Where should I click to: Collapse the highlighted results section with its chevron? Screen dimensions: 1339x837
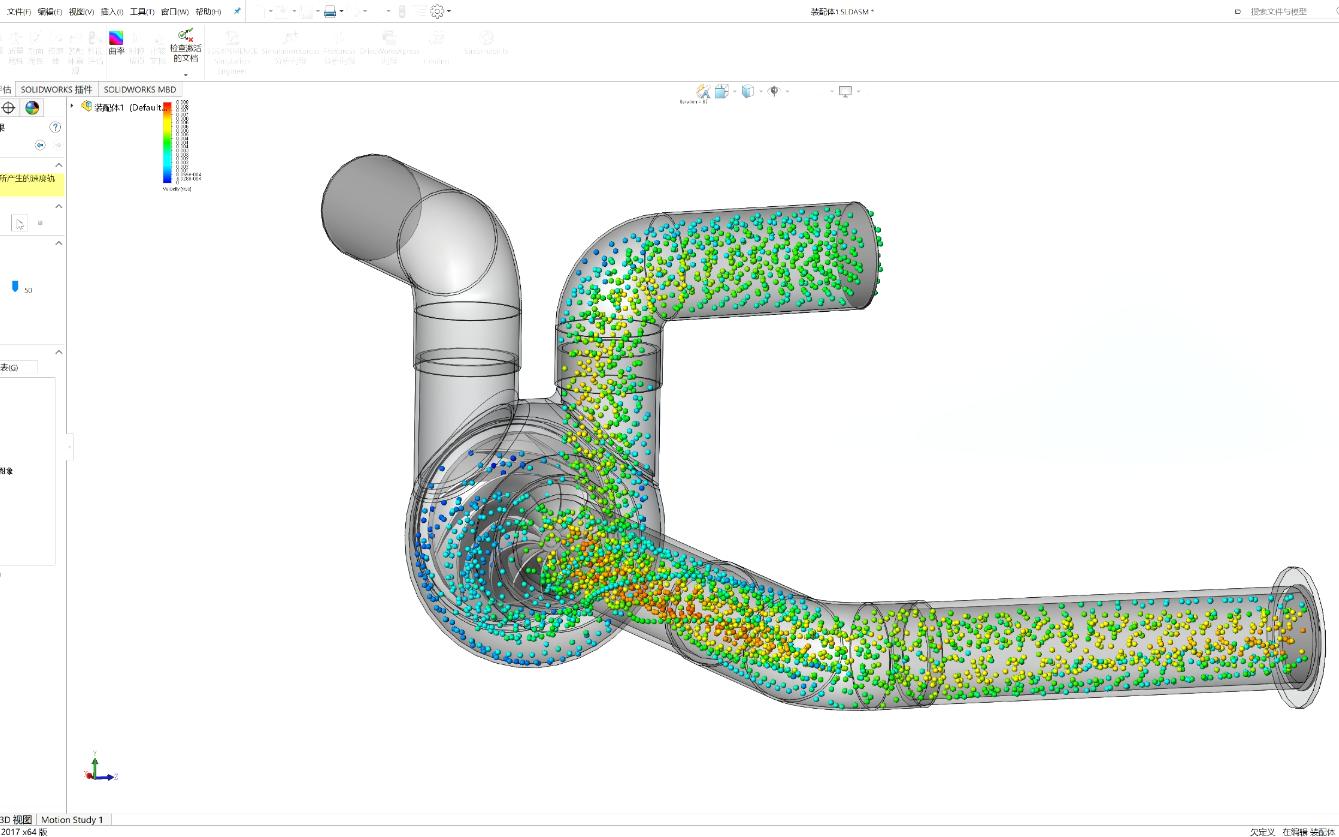(58, 165)
